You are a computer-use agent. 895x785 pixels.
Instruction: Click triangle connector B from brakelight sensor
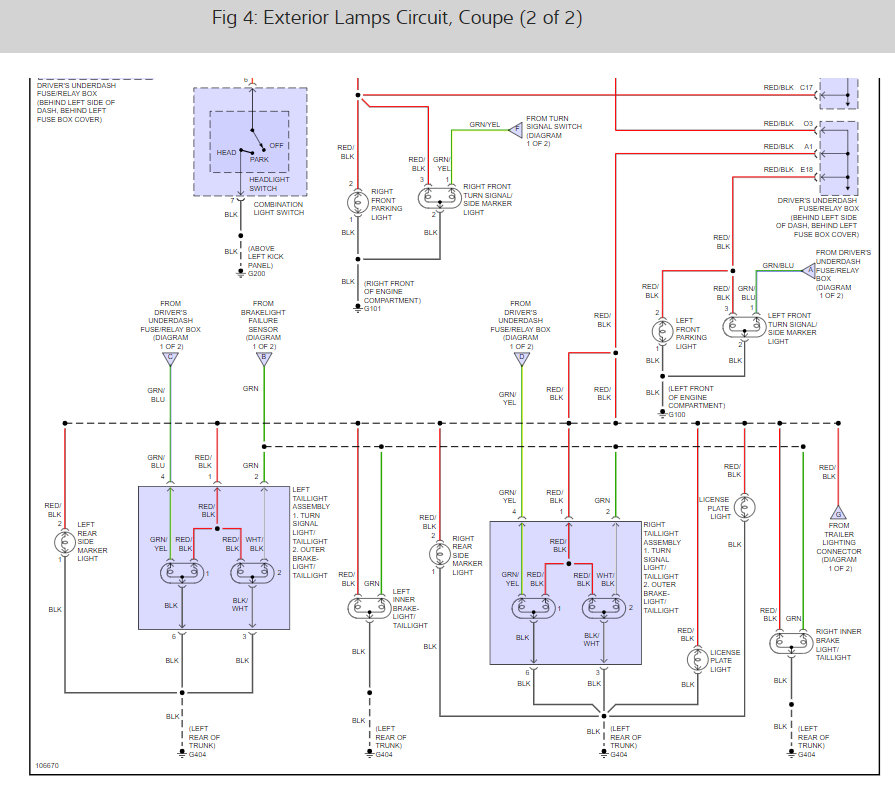pos(264,359)
